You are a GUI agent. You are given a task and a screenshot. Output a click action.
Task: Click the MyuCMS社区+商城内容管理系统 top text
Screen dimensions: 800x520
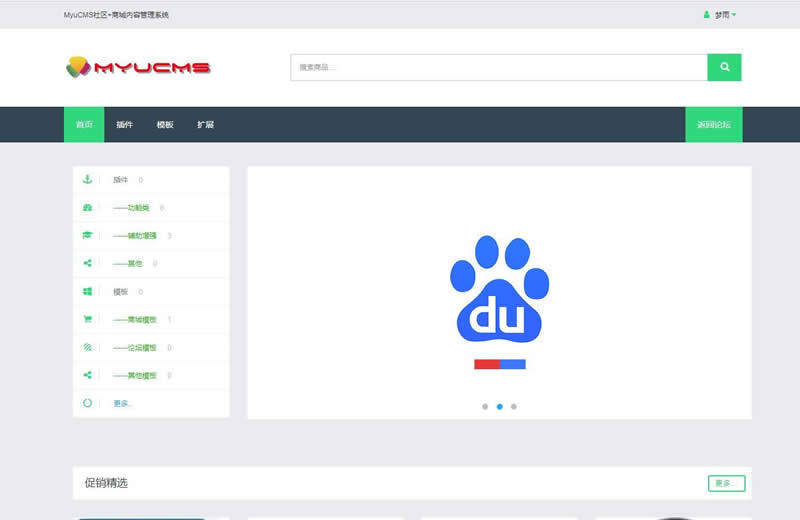click(x=116, y=15)
